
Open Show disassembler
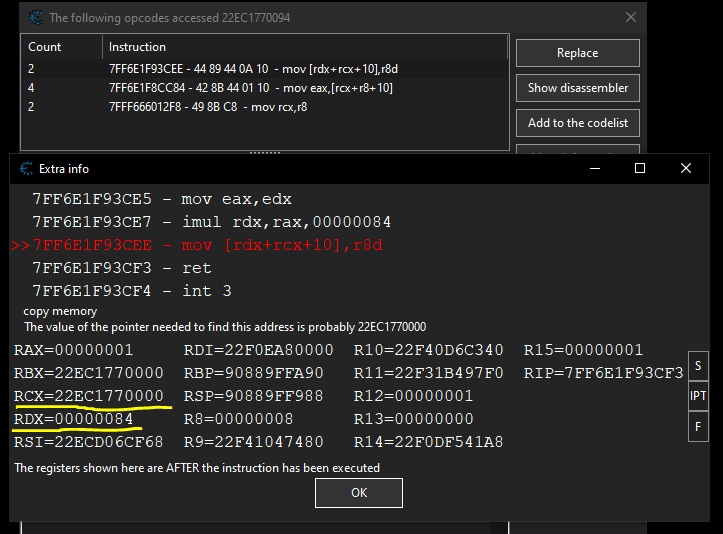pyautogui.click(x=577, y=88)
